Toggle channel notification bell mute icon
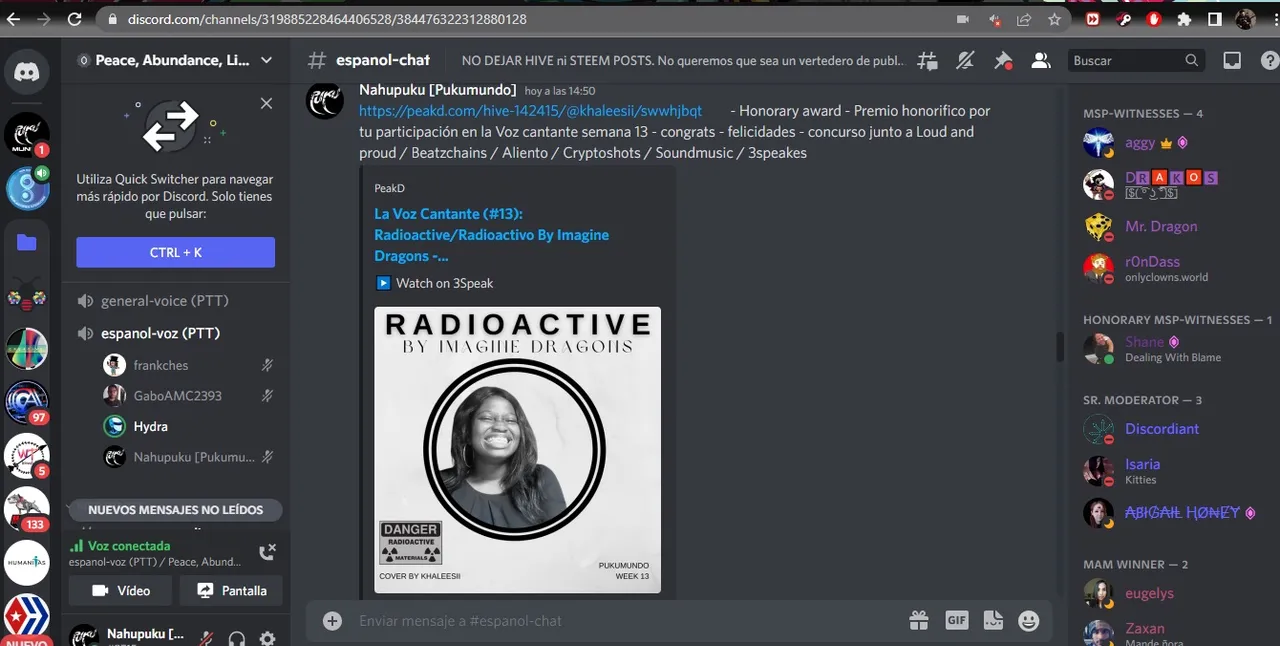 coord(965,61)
